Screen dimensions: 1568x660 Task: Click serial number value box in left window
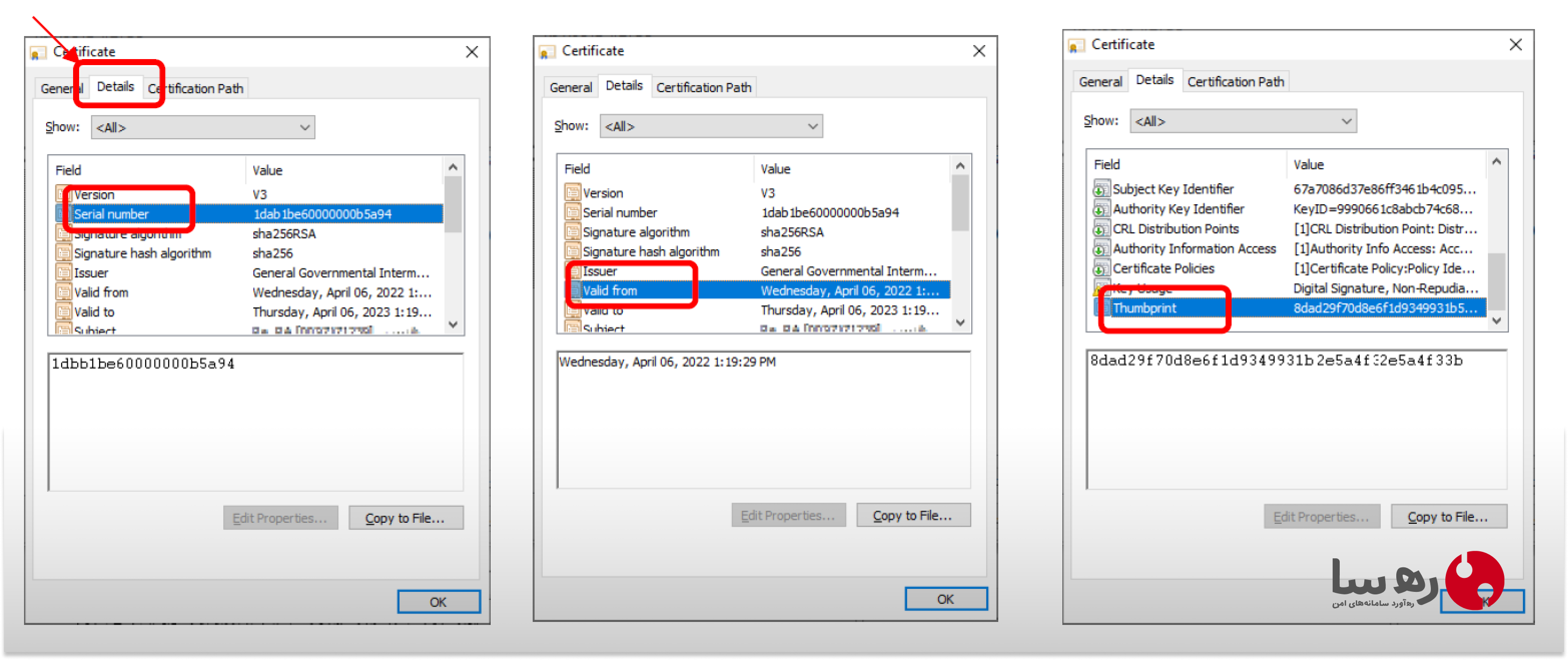tap(256, 422)
